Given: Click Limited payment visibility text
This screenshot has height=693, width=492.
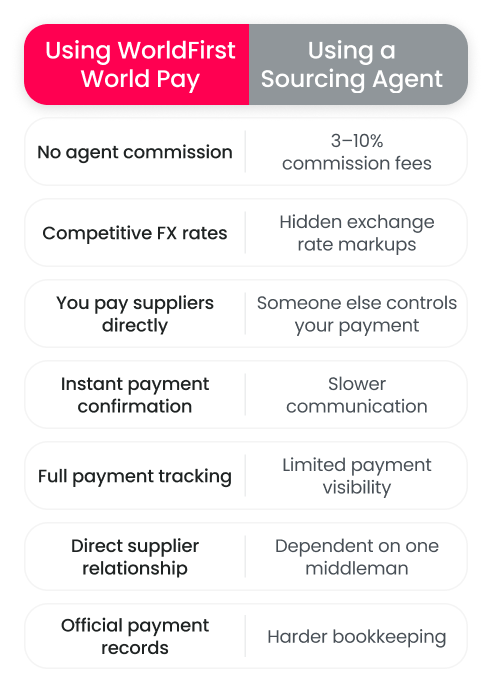Looking at the screenshot, I should (x=357, y=476).
